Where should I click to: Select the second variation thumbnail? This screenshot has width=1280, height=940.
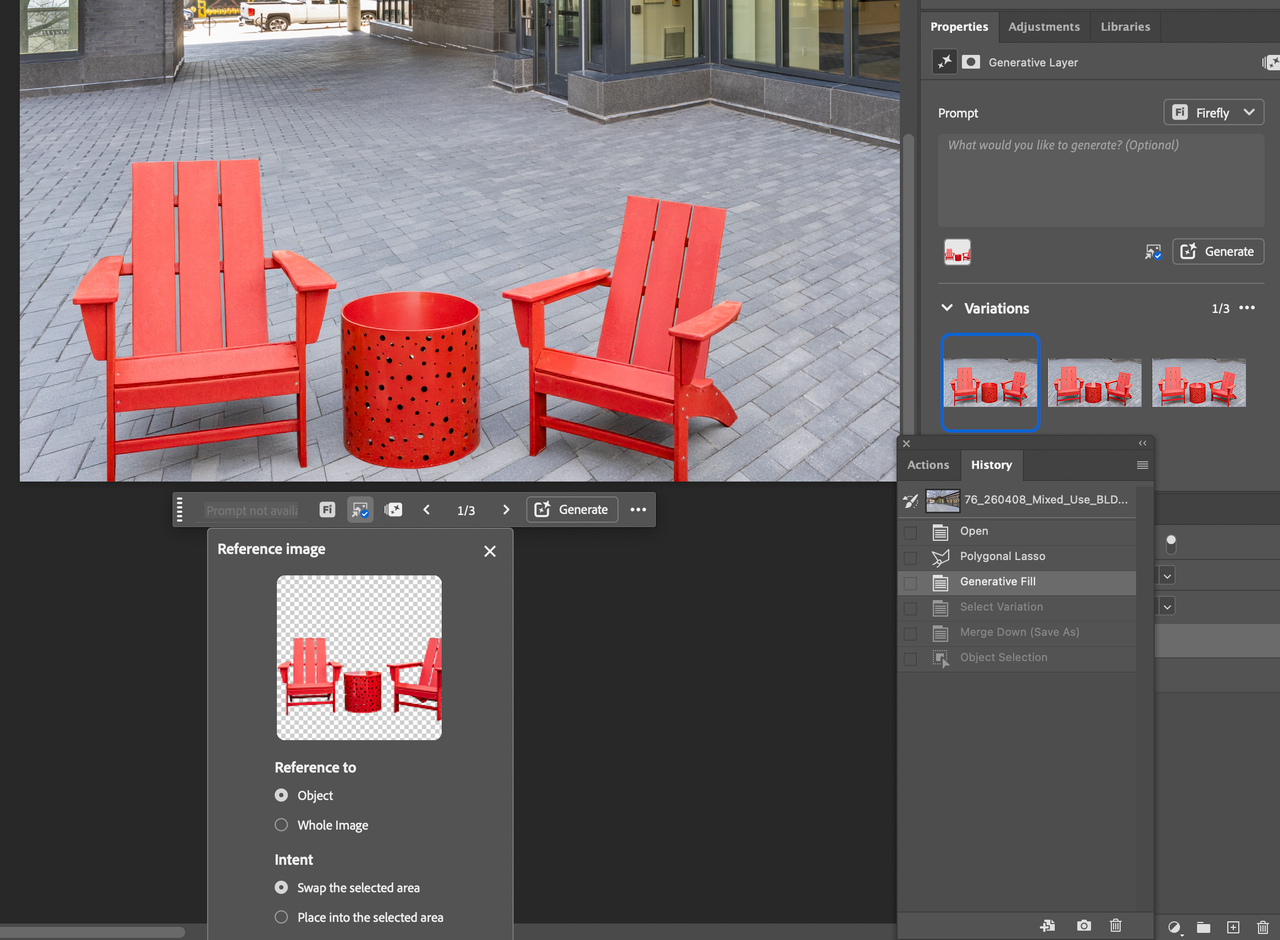[x=1094, y=383]
